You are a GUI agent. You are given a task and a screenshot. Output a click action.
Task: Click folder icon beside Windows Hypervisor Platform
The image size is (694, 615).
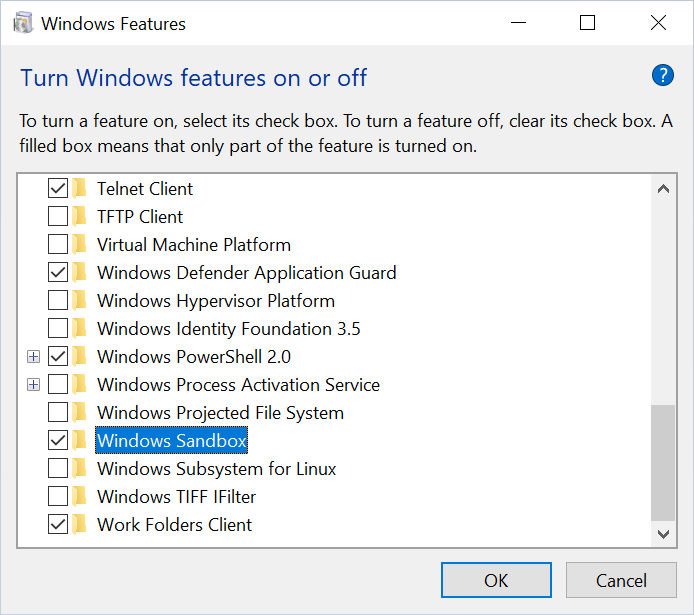pyautogui.click(x=80, y=300)
